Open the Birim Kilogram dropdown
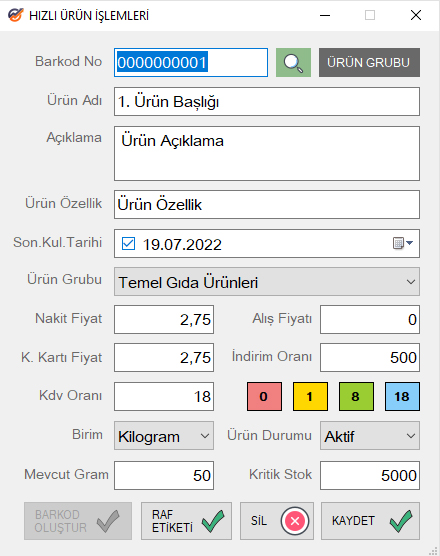The image size is (440, 556). pos(164,436)
